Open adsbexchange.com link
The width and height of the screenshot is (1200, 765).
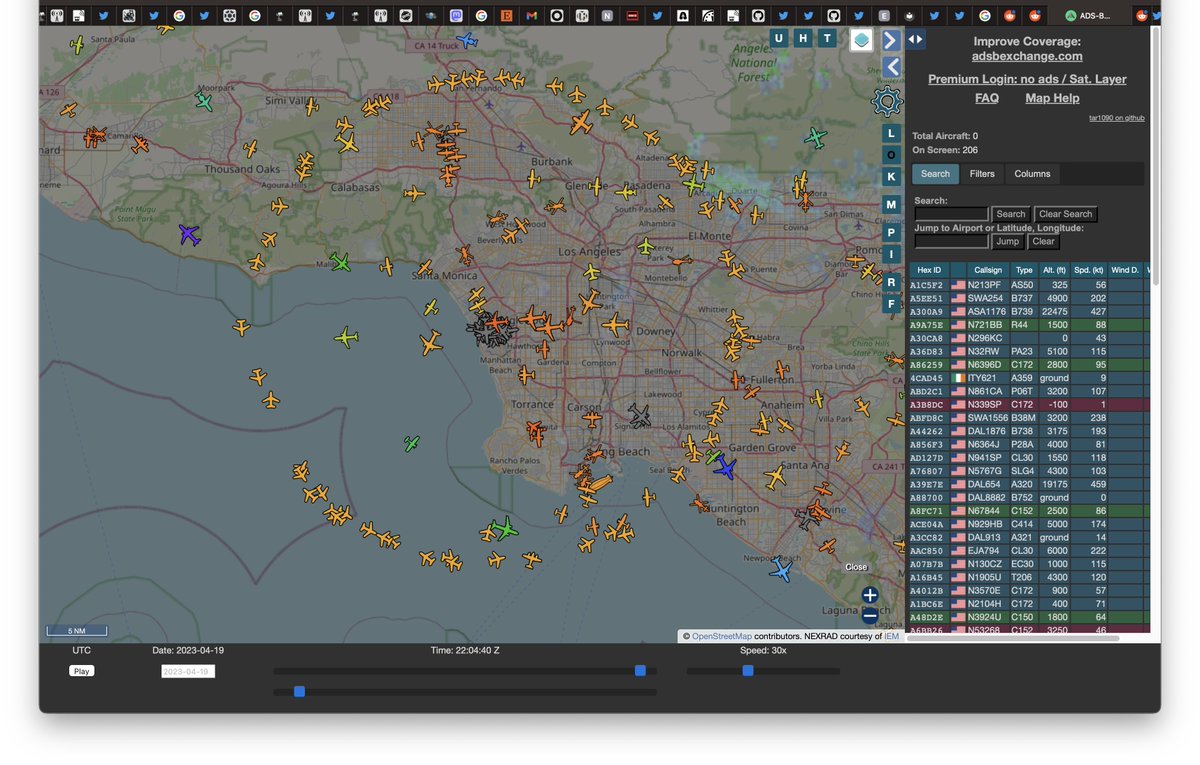pos(1027,56)
